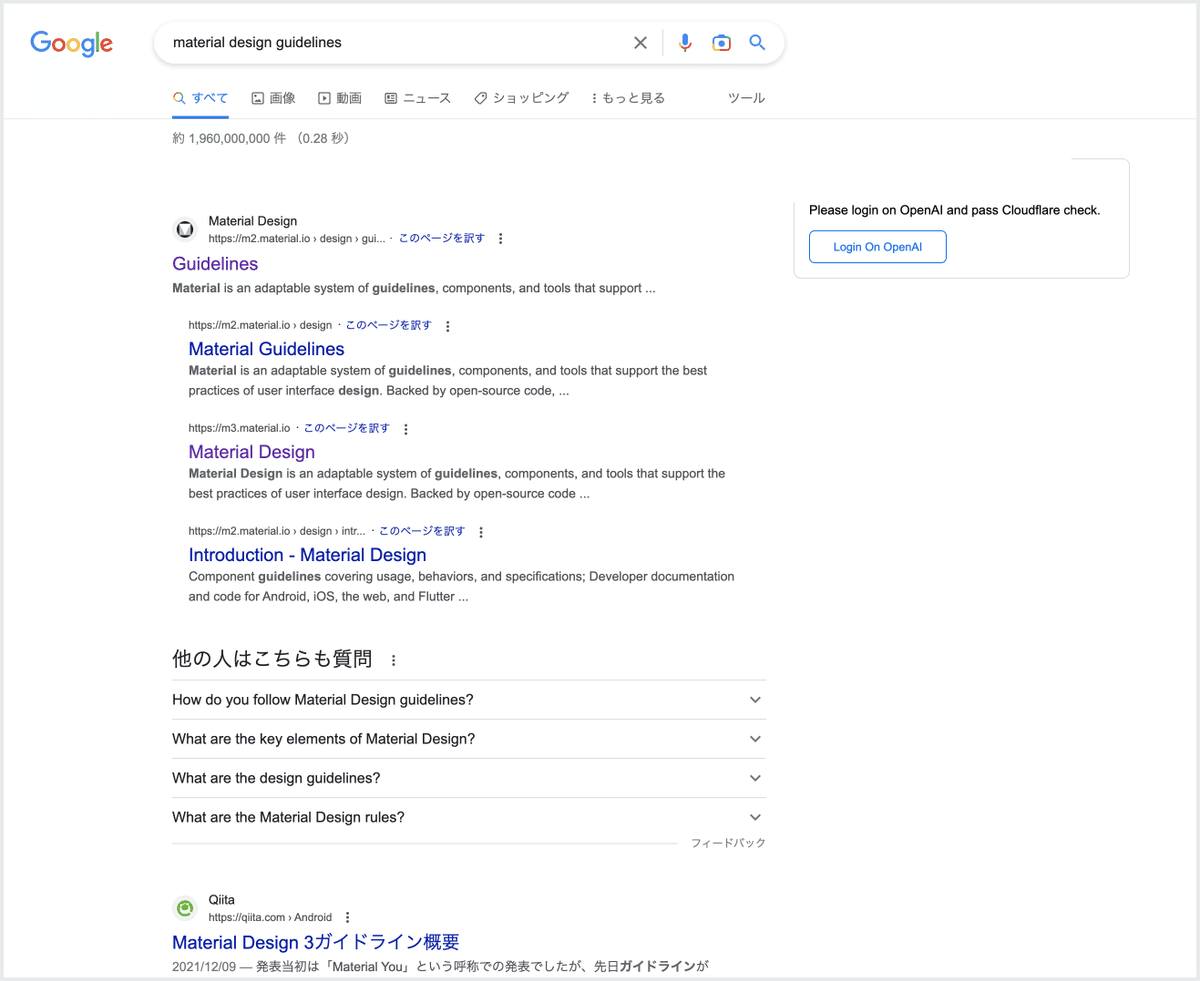The height and width of the screenshot is (981, 1200).
Task: Translate the m3.material.io result page
Action: coord(347,428)
